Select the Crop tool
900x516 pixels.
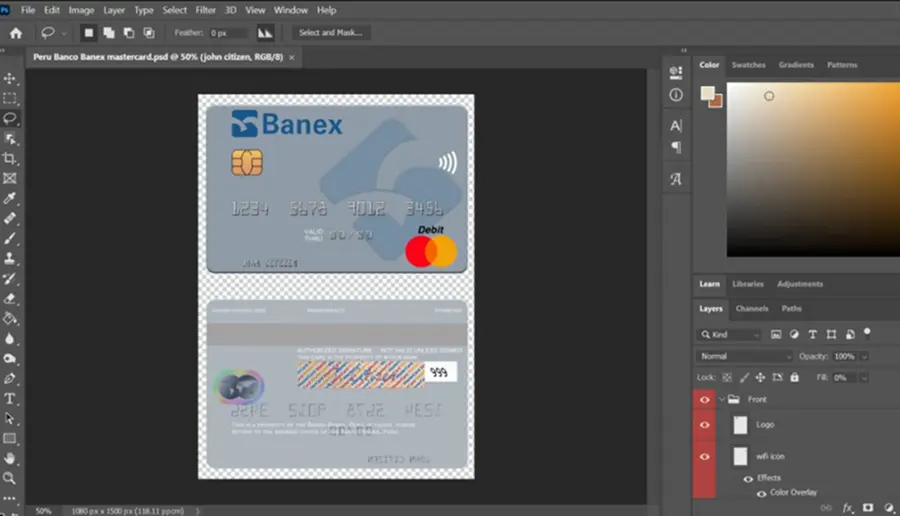point(10,158)
